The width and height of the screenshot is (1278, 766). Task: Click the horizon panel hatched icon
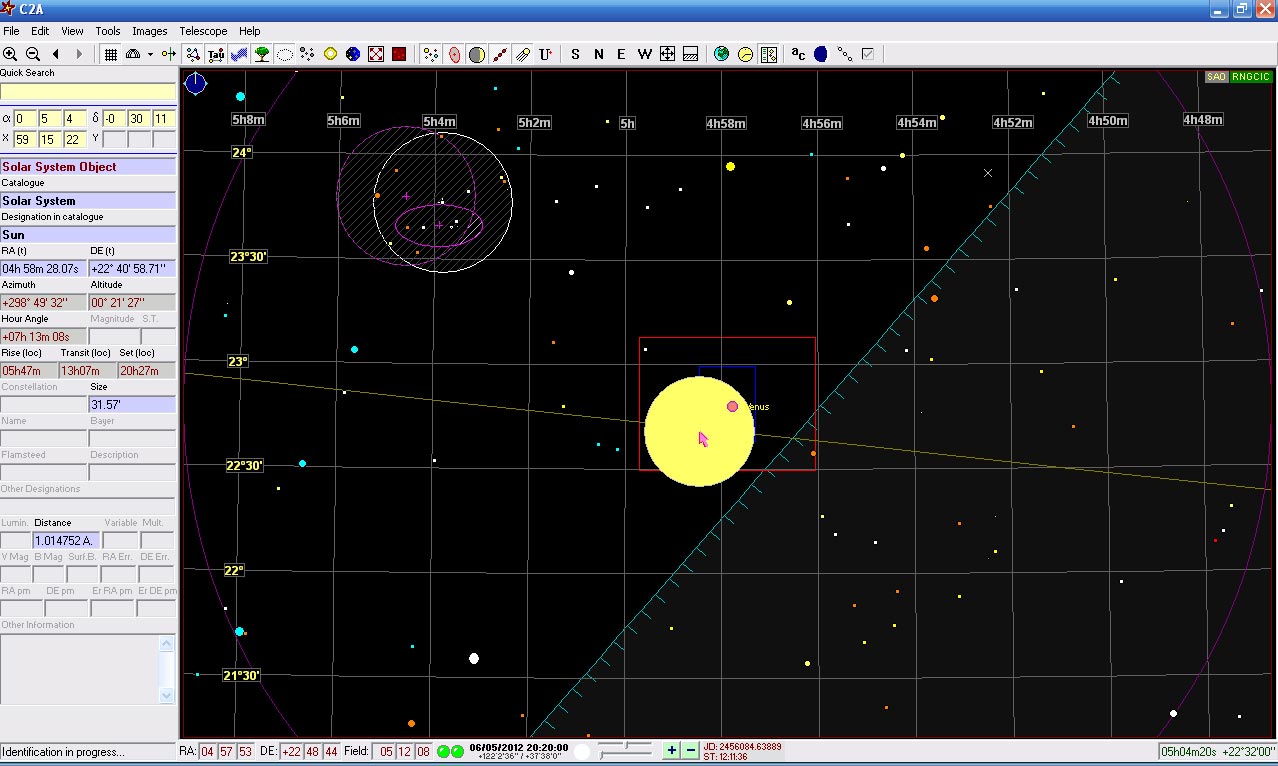click(x=690, y=54)
